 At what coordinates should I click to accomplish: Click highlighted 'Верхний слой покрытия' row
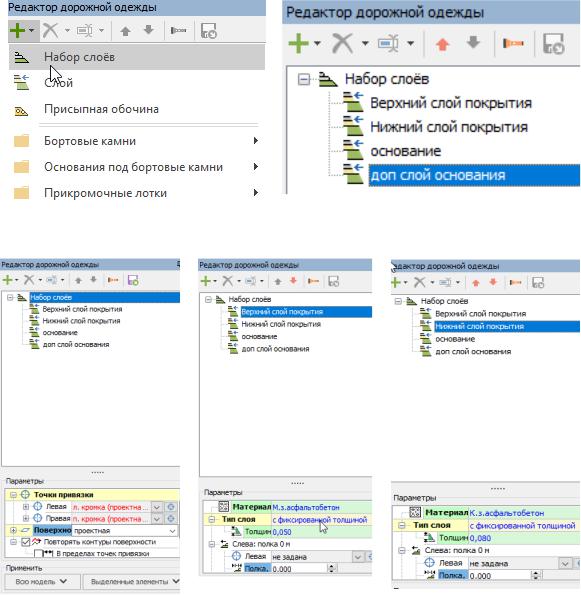coord(306,312)
